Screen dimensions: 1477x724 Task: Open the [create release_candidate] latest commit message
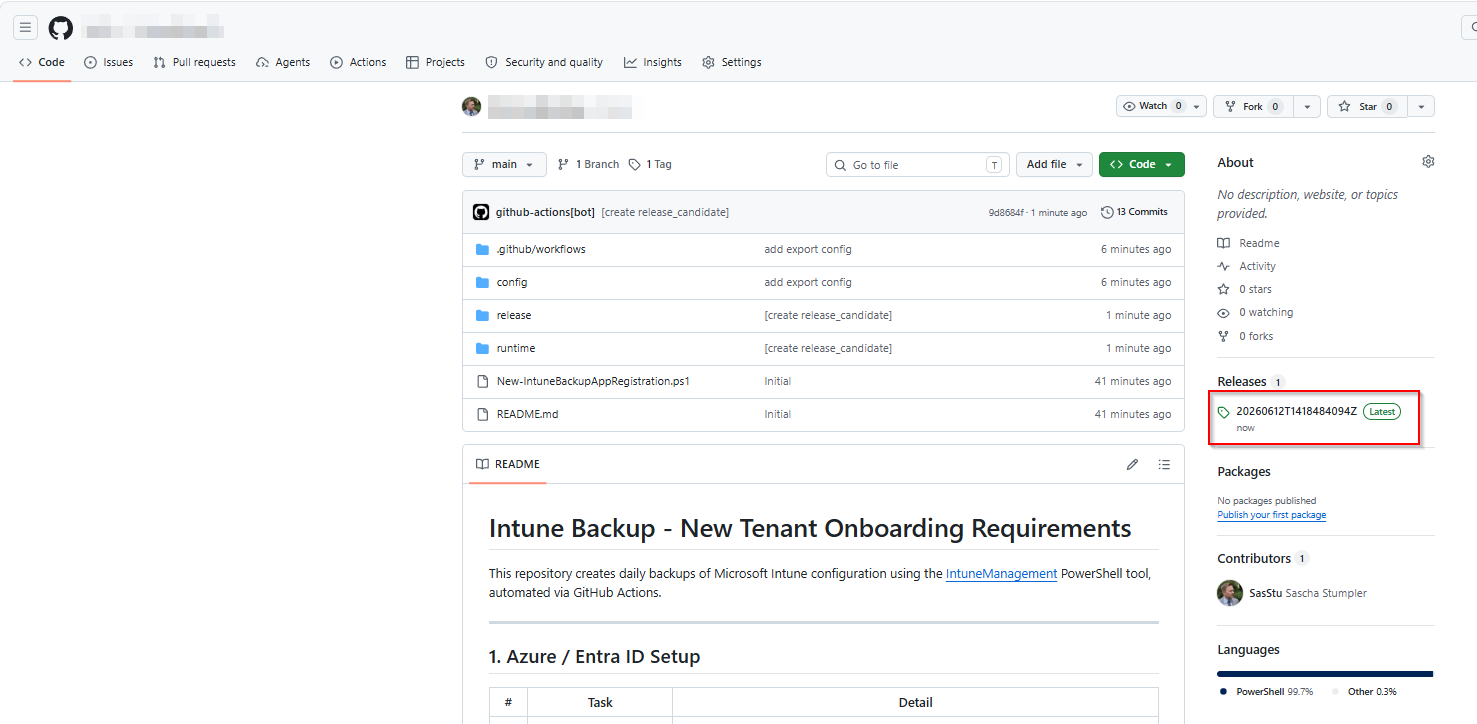665,212
